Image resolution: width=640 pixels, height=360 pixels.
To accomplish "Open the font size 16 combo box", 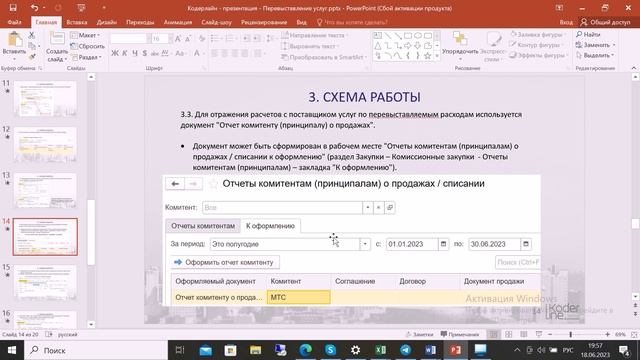I will click(x=160, y=39).
